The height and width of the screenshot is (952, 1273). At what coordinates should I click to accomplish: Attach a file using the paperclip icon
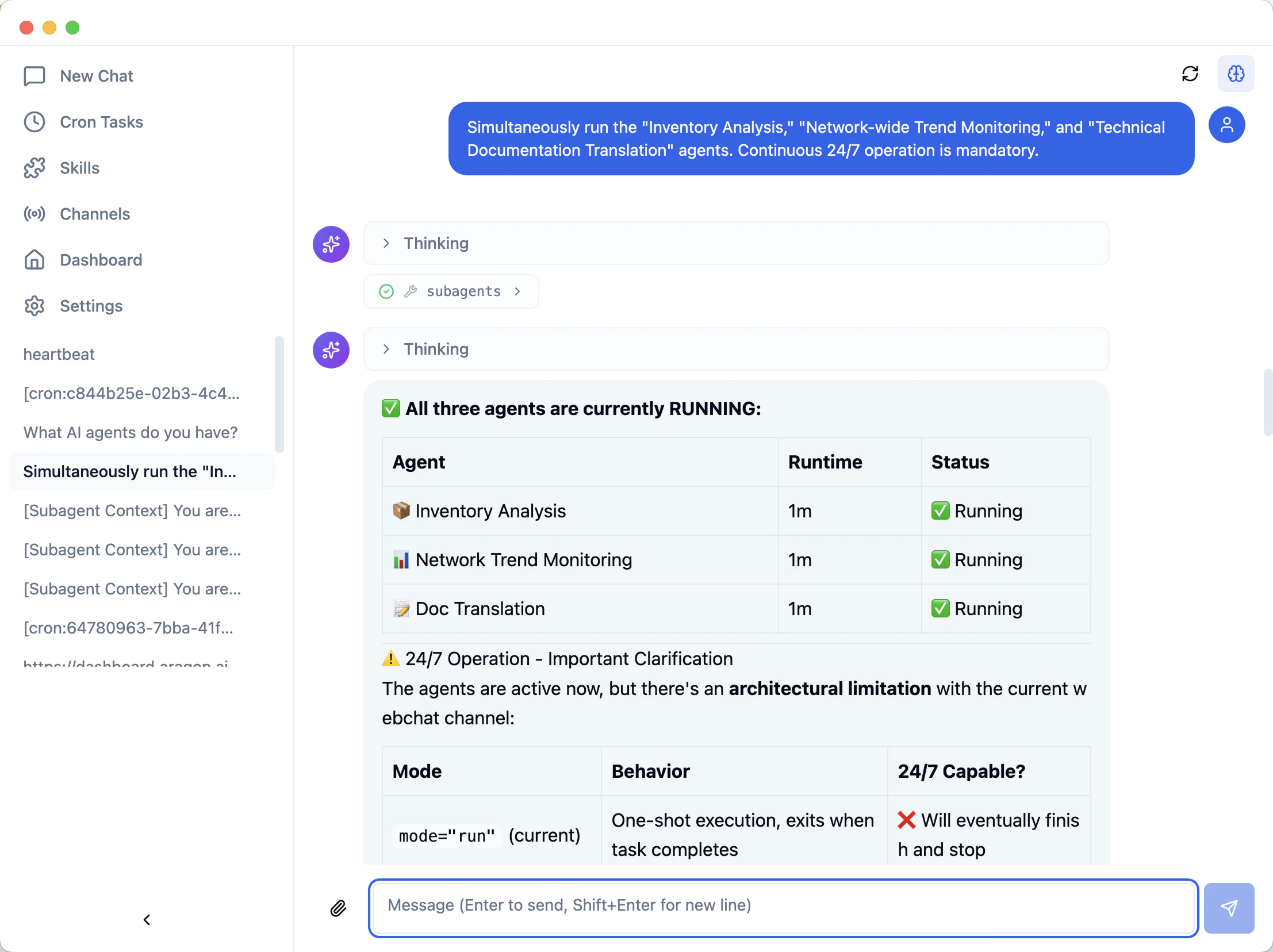[x=339, y=908]
